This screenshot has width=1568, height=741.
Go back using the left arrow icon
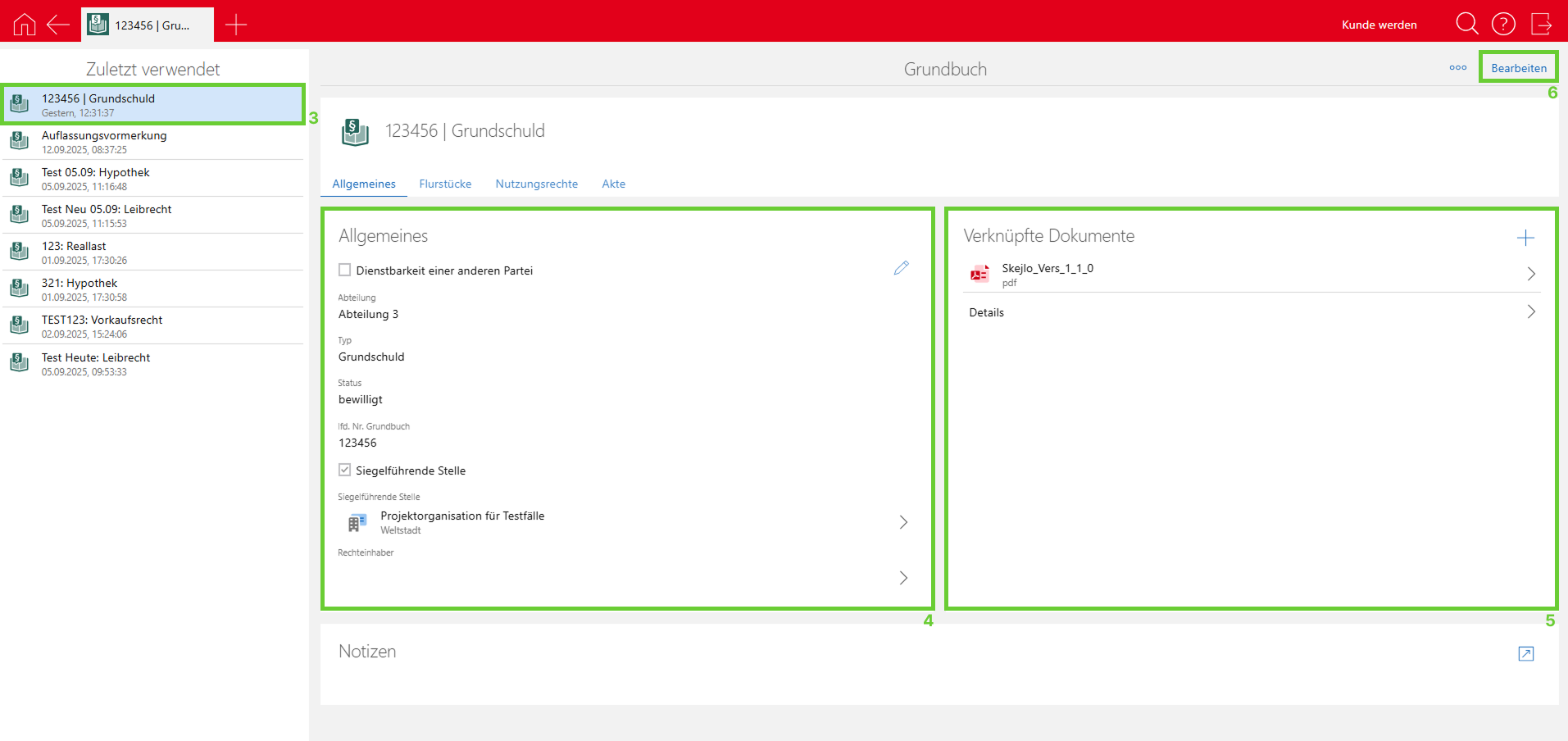click(58, 25)
